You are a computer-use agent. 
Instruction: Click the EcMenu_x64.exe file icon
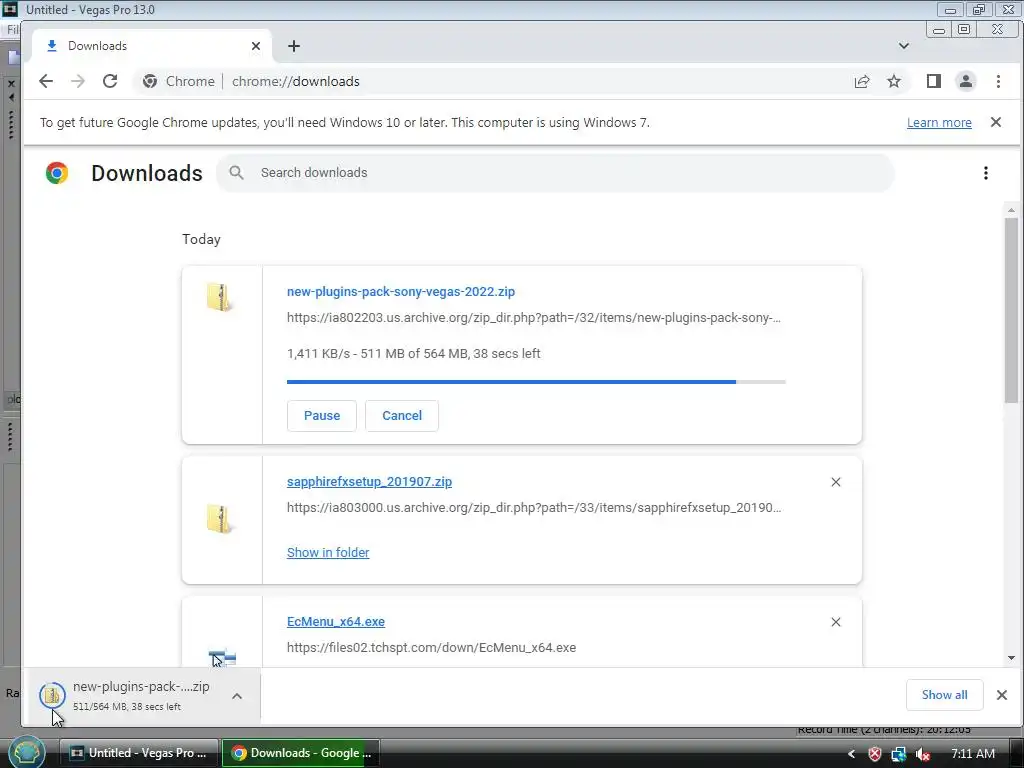click(x=222, y=658)
